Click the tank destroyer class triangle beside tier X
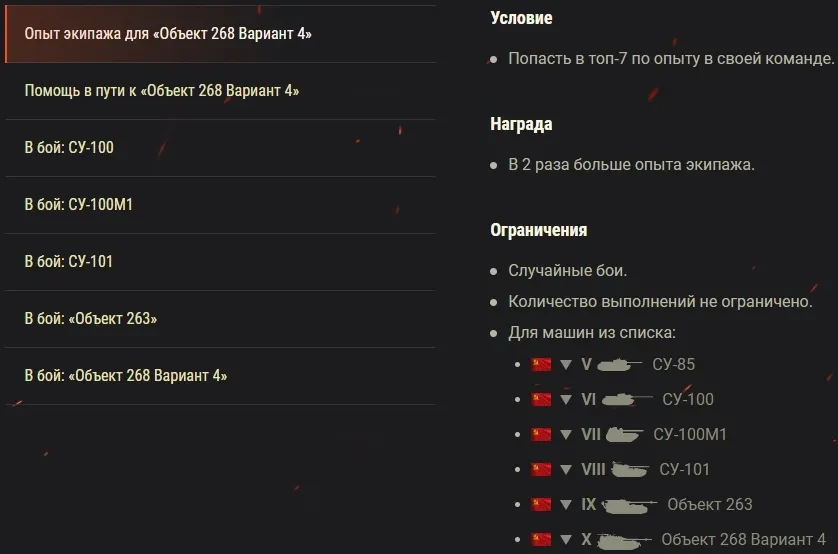 click(566, 540)
